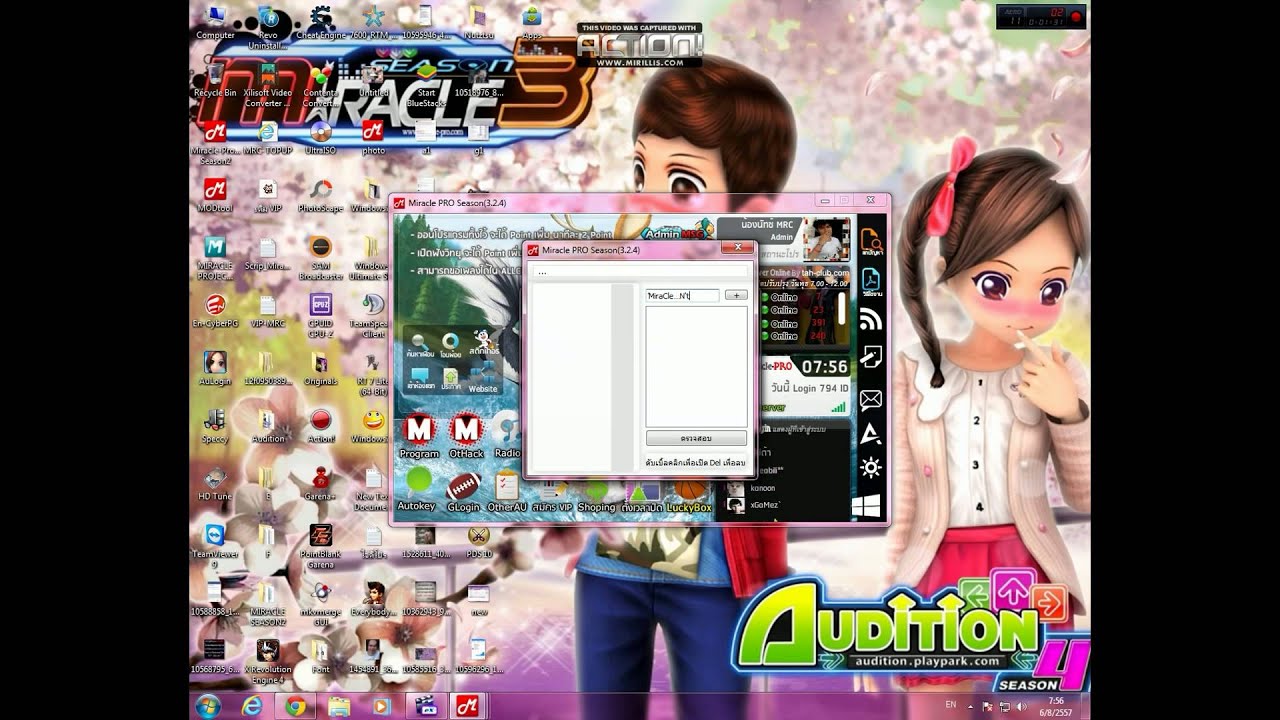Screen dimensions: 1280x720
Task: Open mkvmerge GUI desktop shortcut
Action: (x=321, y=604)
